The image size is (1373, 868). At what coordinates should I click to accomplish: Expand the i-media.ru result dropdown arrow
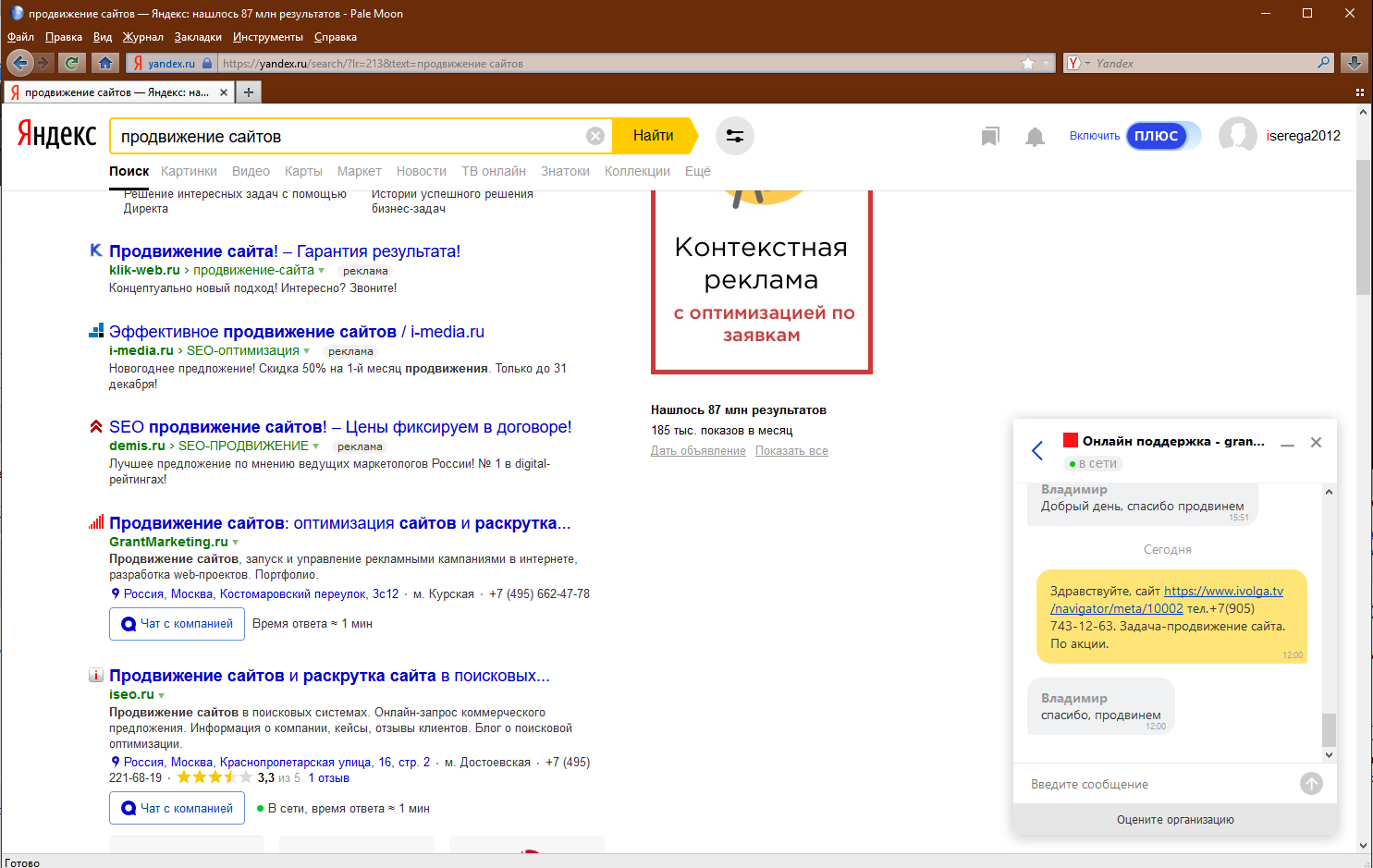pos(307,351)
